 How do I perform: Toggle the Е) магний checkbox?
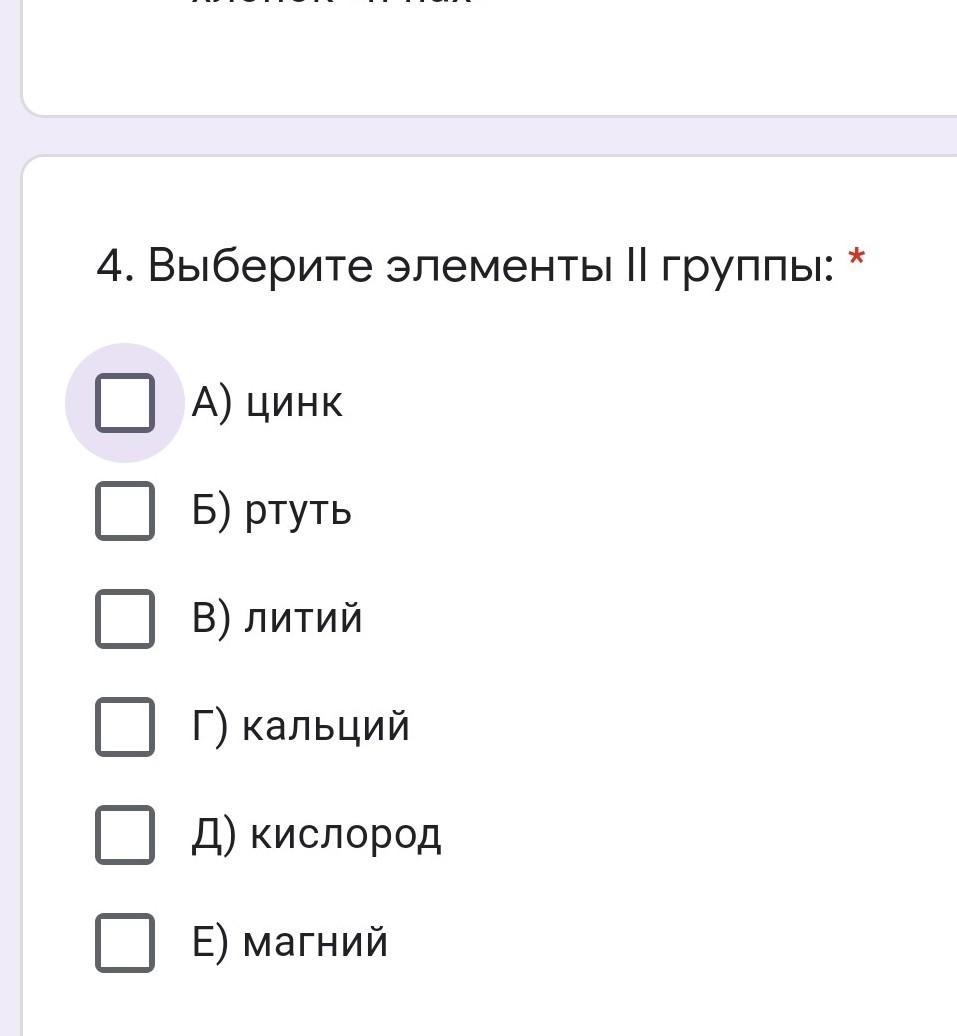[x=125, y=942]
